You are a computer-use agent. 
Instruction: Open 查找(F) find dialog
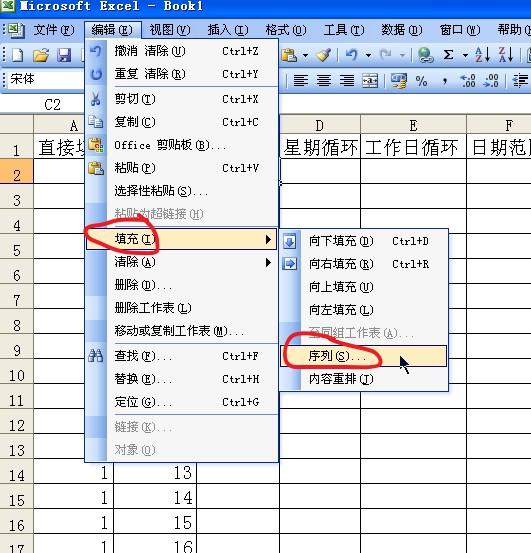(181, 356)
